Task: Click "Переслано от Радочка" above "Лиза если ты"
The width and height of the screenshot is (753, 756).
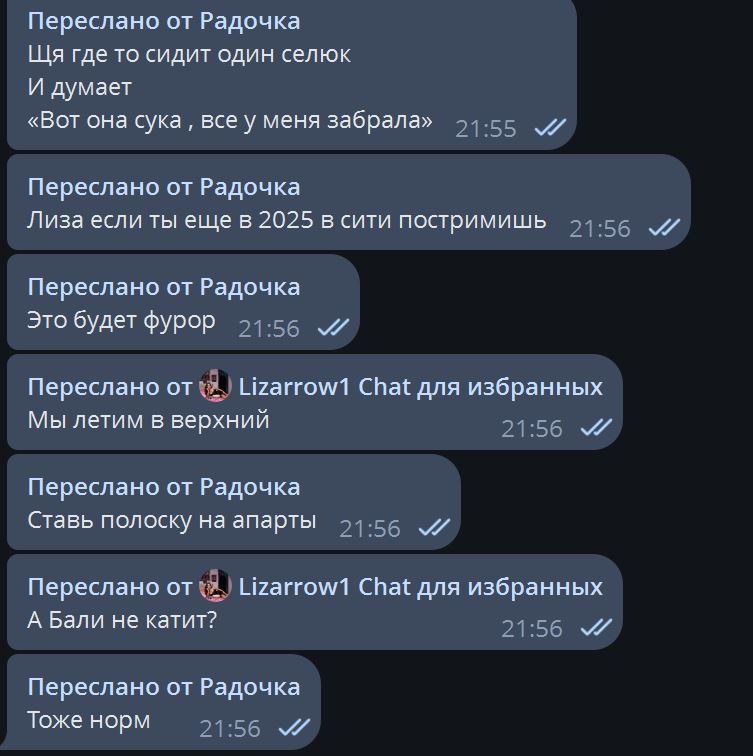Action: (x=164, y=187)
